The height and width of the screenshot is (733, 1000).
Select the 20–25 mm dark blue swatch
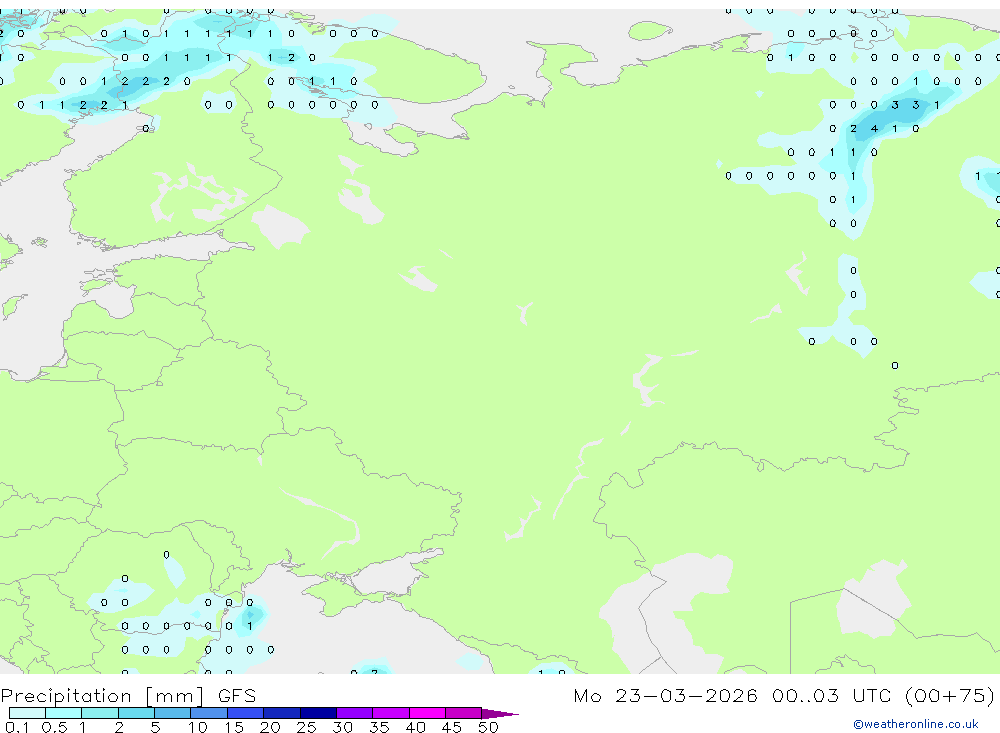pos(282,713)
